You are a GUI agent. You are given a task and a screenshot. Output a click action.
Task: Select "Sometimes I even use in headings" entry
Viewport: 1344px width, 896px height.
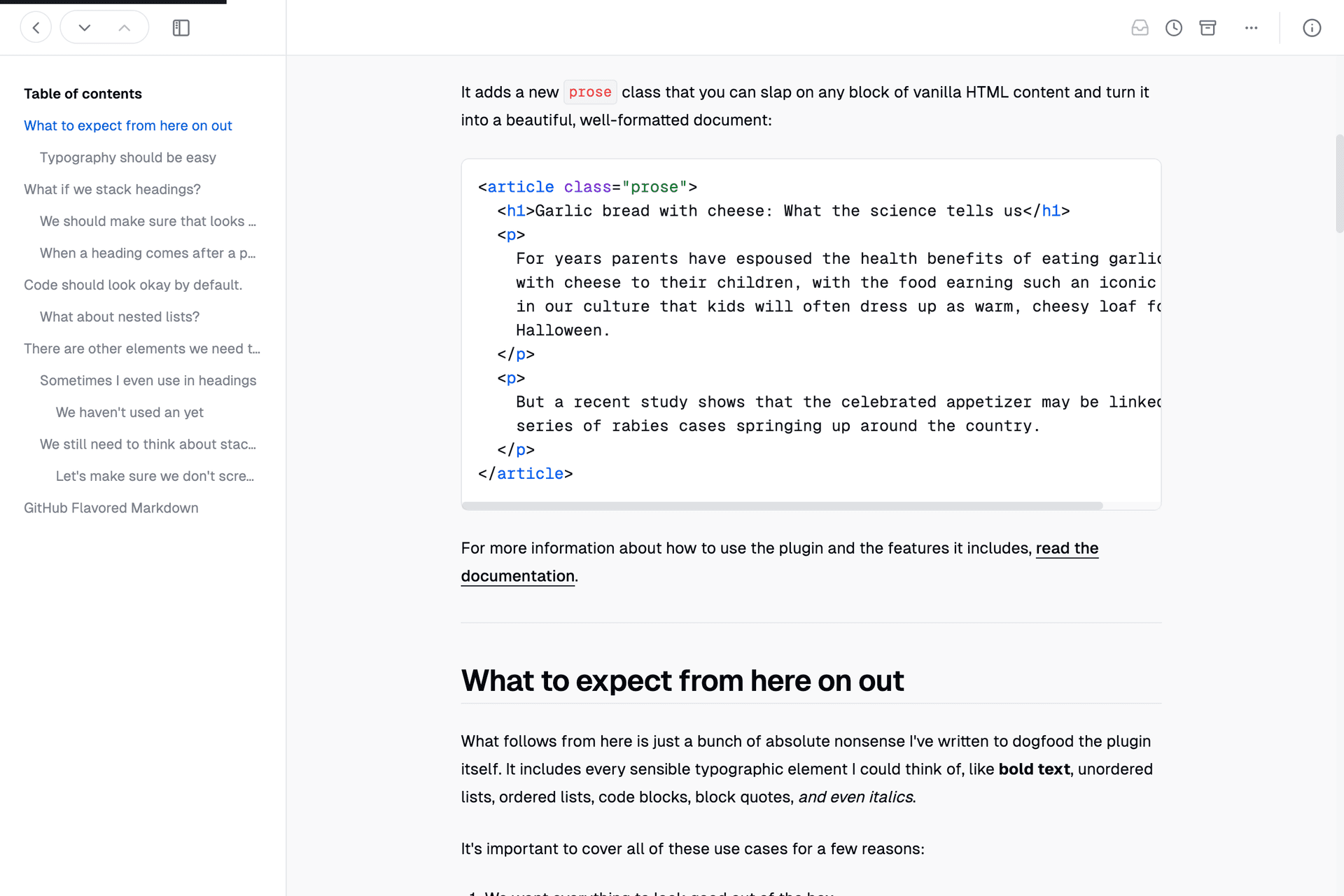coord(148,381)
